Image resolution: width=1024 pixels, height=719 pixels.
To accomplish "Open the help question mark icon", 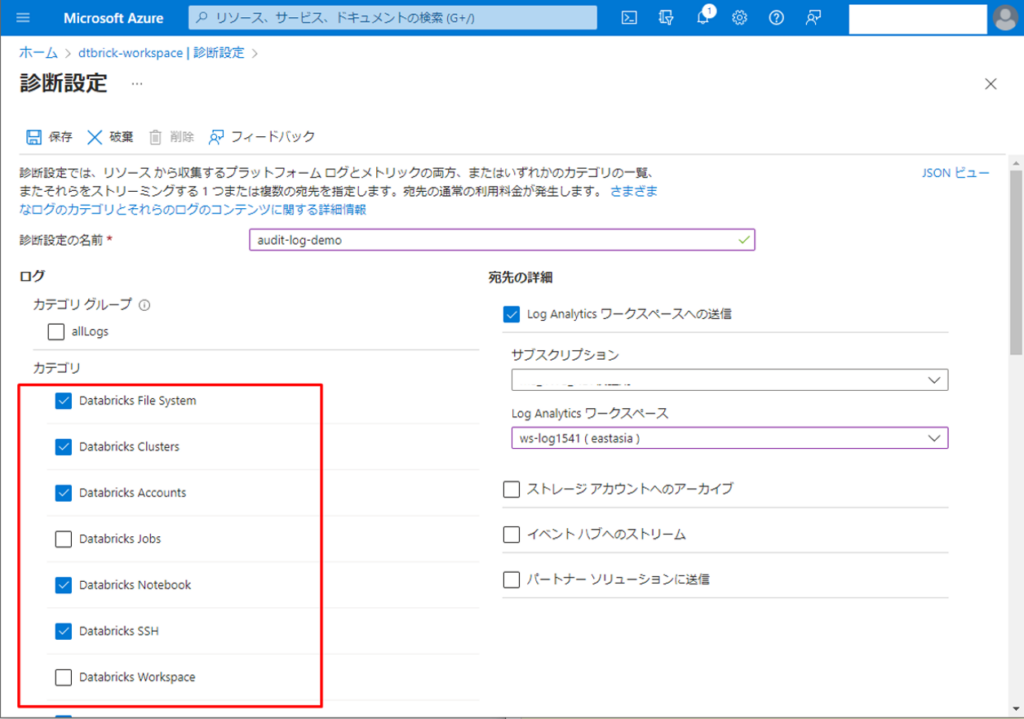I will tap(776, 18).
